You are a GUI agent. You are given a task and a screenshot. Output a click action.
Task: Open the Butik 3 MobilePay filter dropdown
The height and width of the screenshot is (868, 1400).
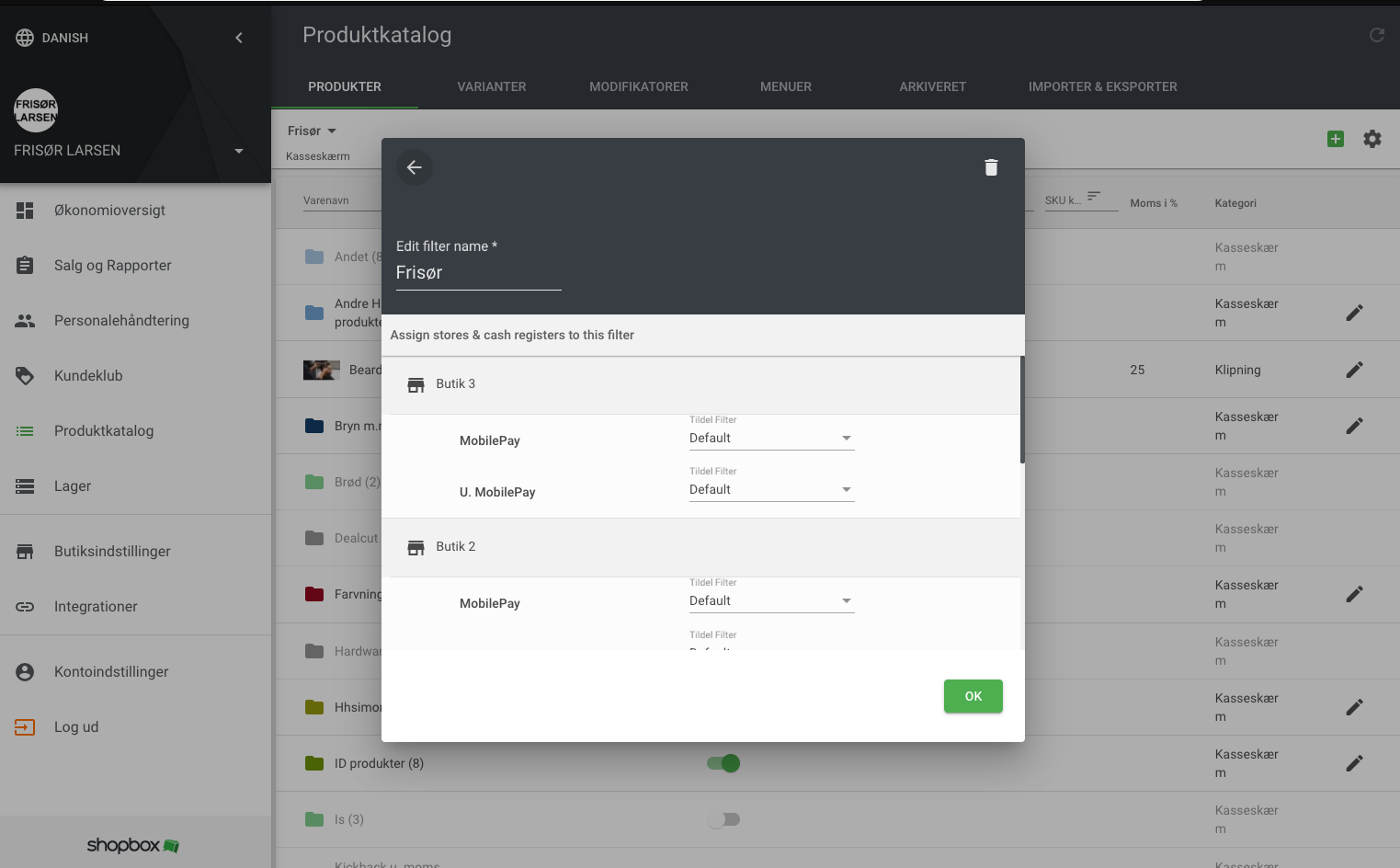pos(771,439)
